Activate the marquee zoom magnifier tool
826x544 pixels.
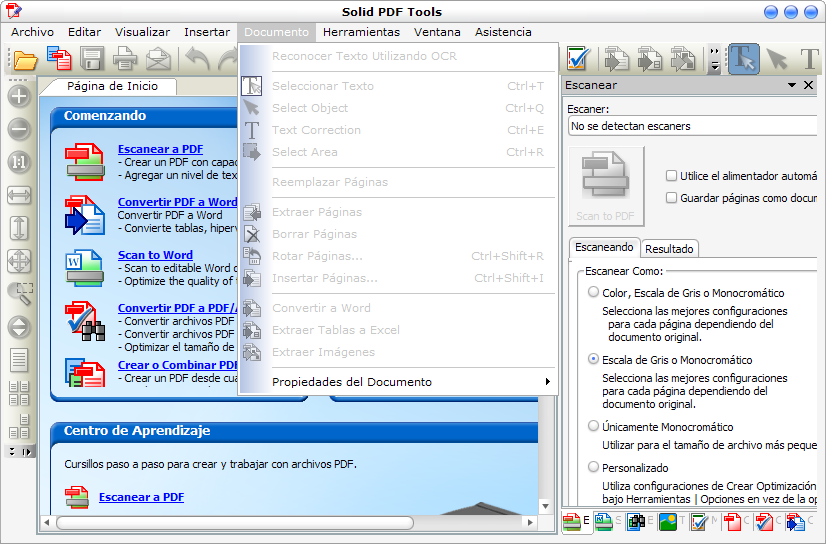coord(19,293)
